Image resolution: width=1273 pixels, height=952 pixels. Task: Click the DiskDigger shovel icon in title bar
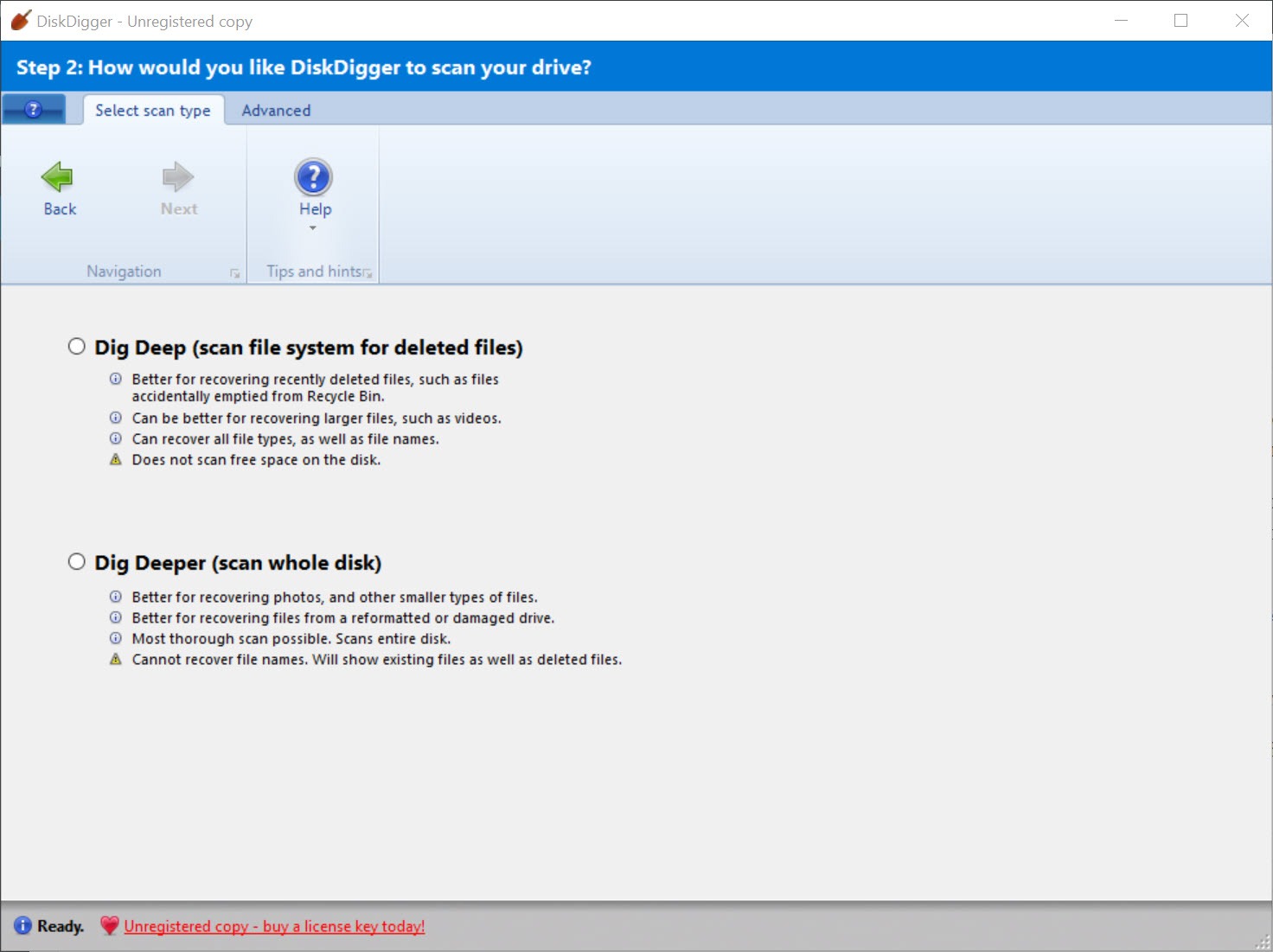point(21,21)
